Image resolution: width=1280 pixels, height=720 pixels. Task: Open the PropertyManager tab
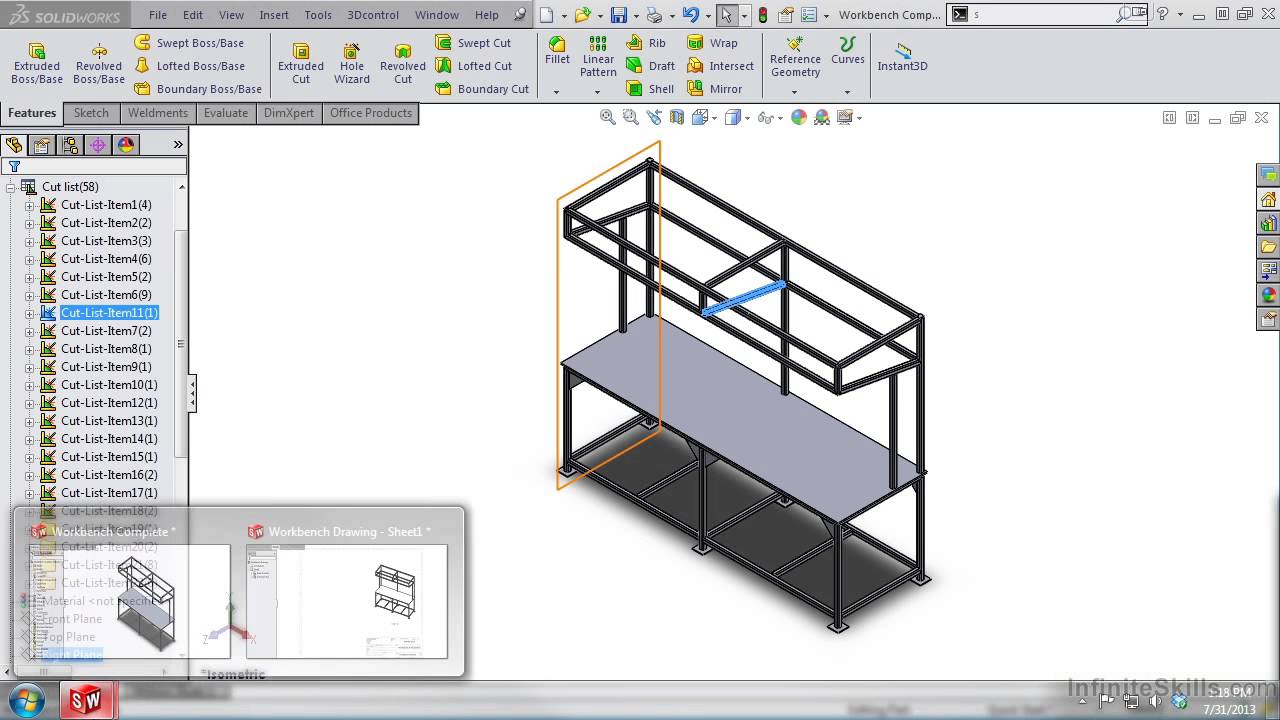(x=42, y=145)
